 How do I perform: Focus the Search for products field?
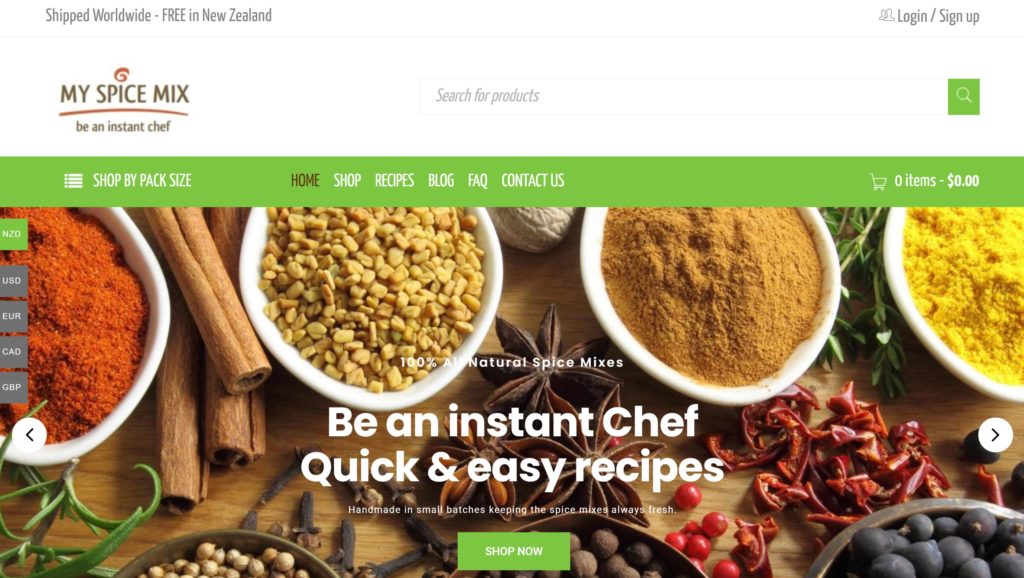(x=684, y=97)
